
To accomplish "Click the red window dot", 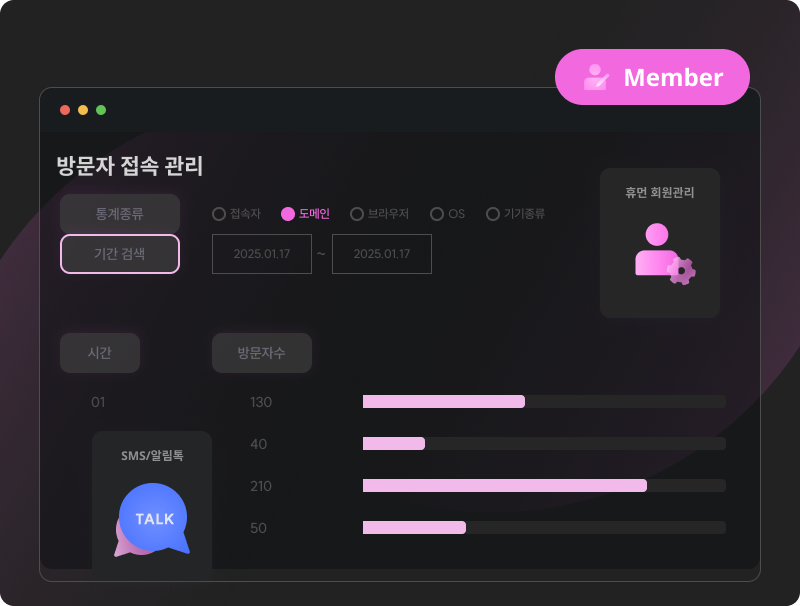I will (x=65, y=110).
